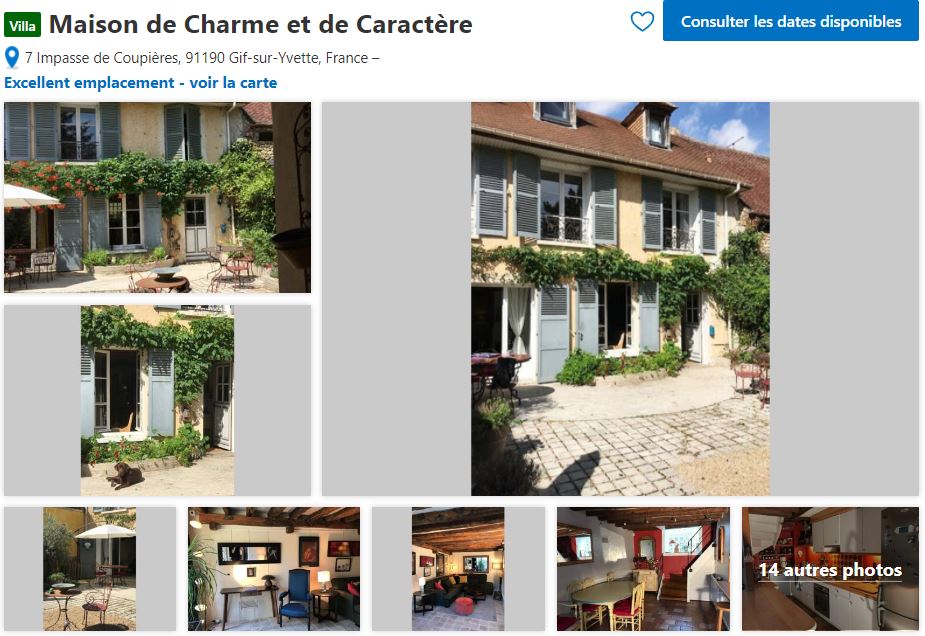925x636 pixels.
Task: Open the living room sofa thumbnail
Action: point(458,569)
